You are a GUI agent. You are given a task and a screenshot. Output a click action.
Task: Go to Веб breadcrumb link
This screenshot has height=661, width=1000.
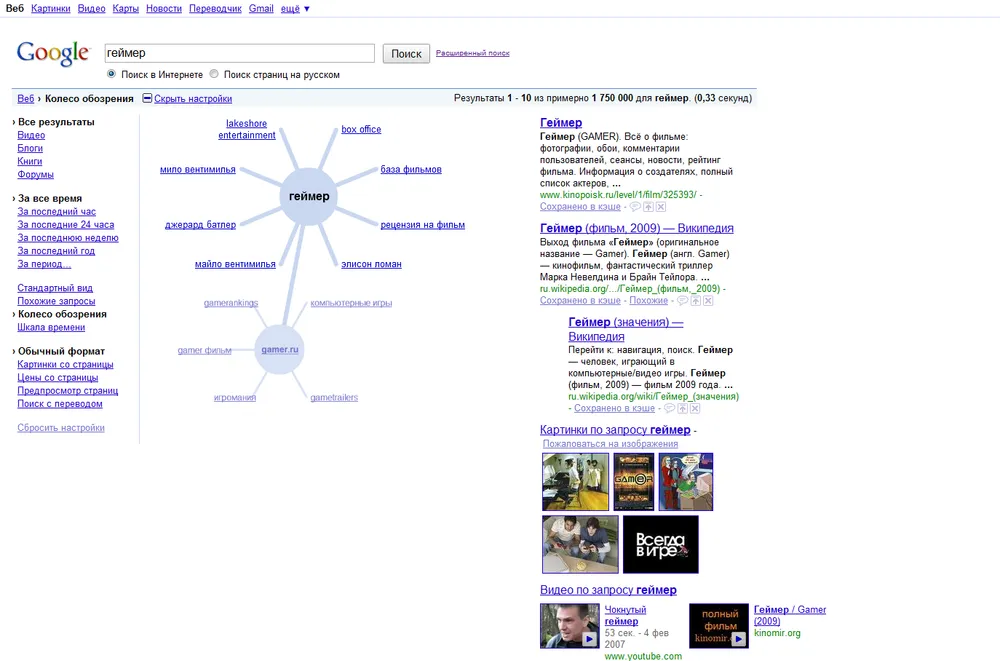[x=26, y=99]
